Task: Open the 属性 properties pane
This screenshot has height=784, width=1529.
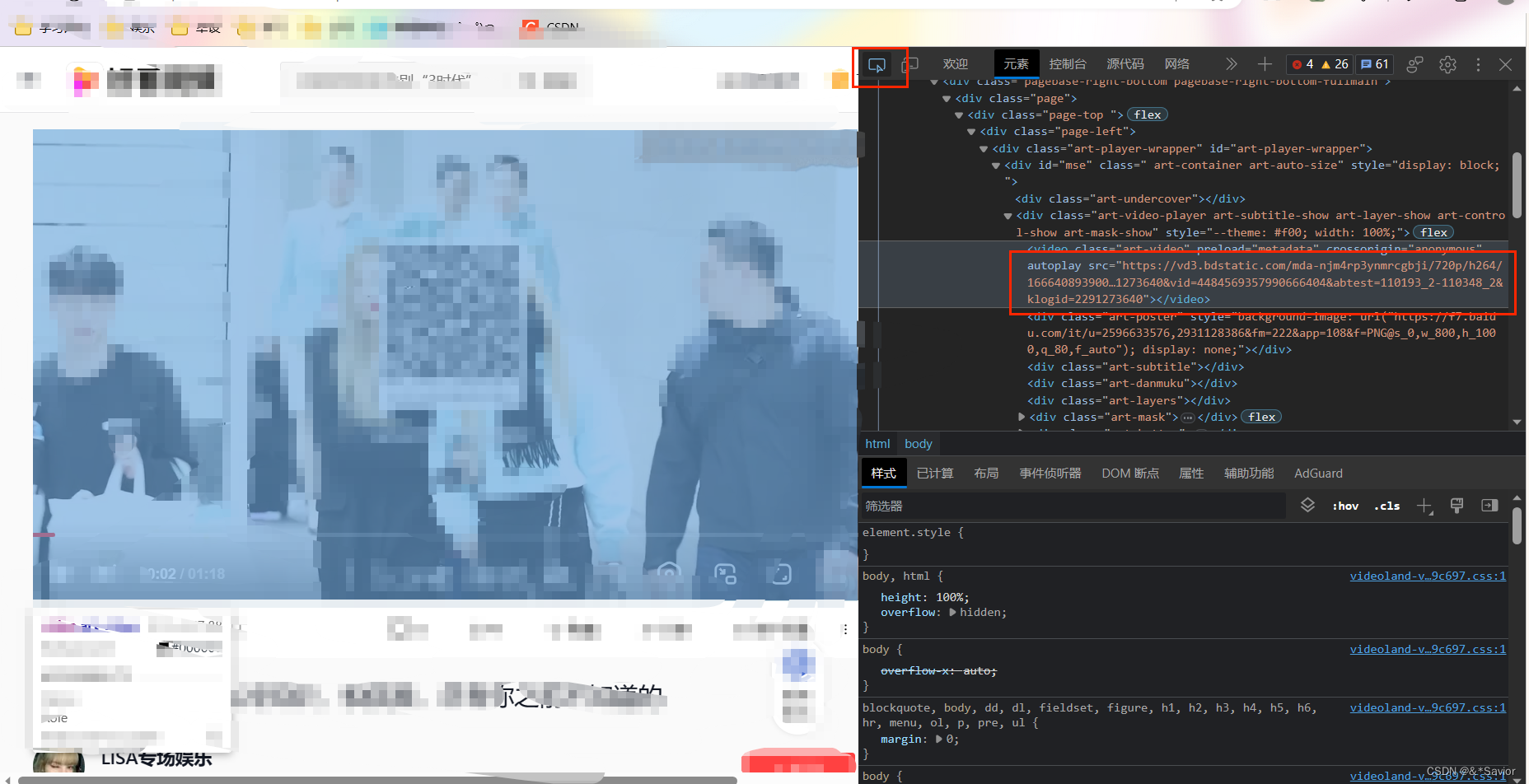Action: click(1191, 474)
